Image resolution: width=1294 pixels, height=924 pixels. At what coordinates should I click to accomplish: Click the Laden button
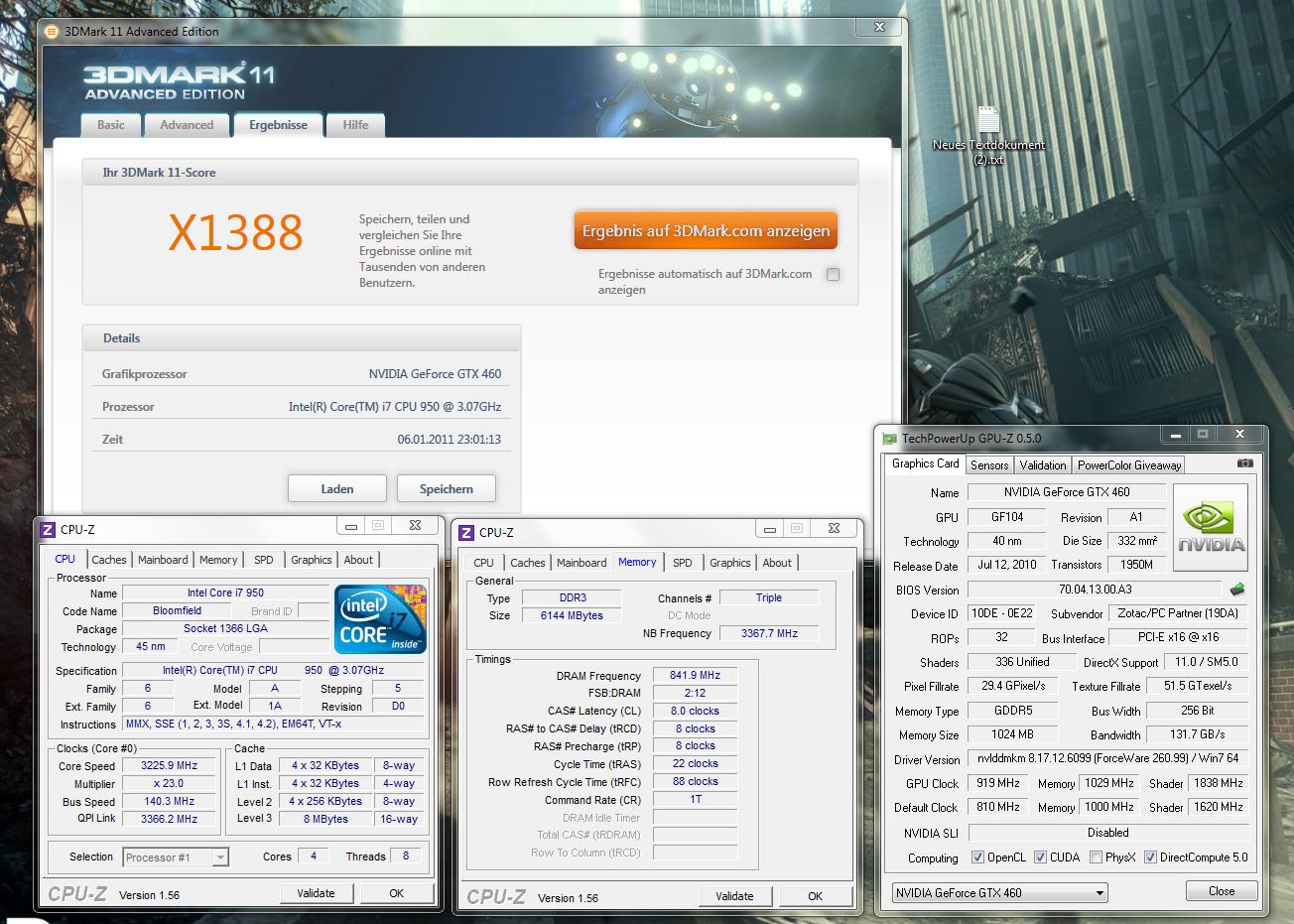click(x=337, y=488)
